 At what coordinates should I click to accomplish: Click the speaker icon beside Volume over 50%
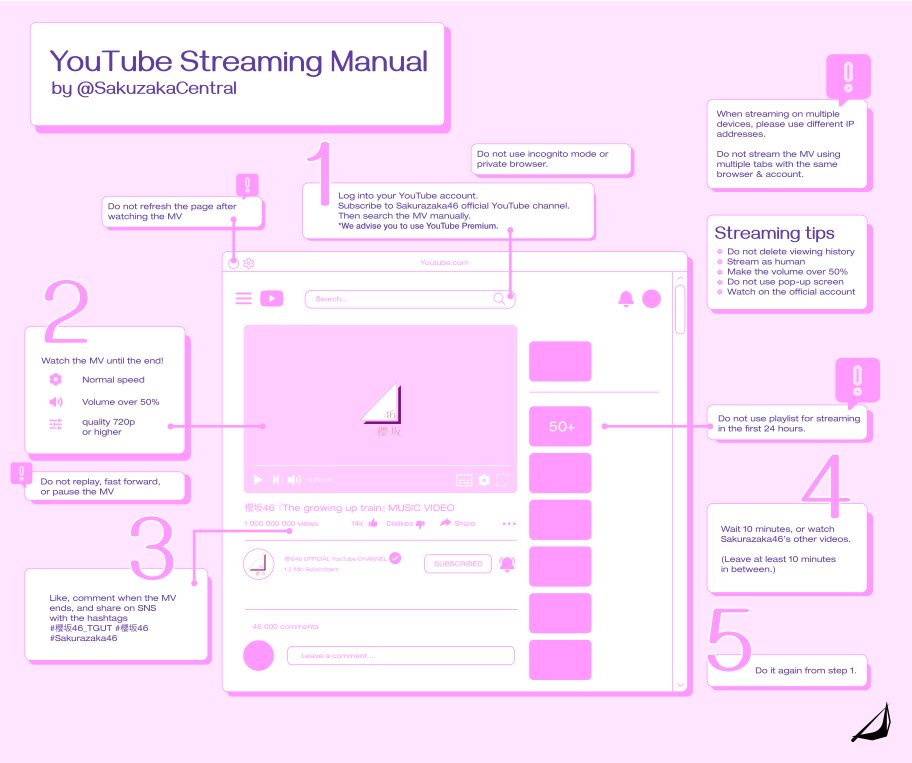(56, 401)
